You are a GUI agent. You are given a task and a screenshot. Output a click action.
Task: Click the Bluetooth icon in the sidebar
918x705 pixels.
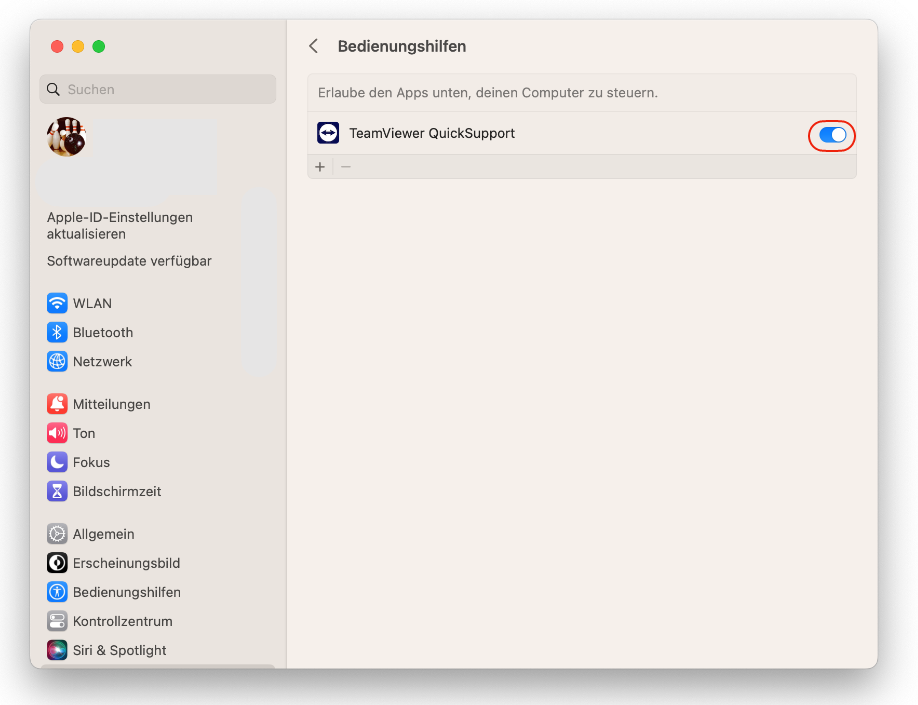[x=57, y=333]
